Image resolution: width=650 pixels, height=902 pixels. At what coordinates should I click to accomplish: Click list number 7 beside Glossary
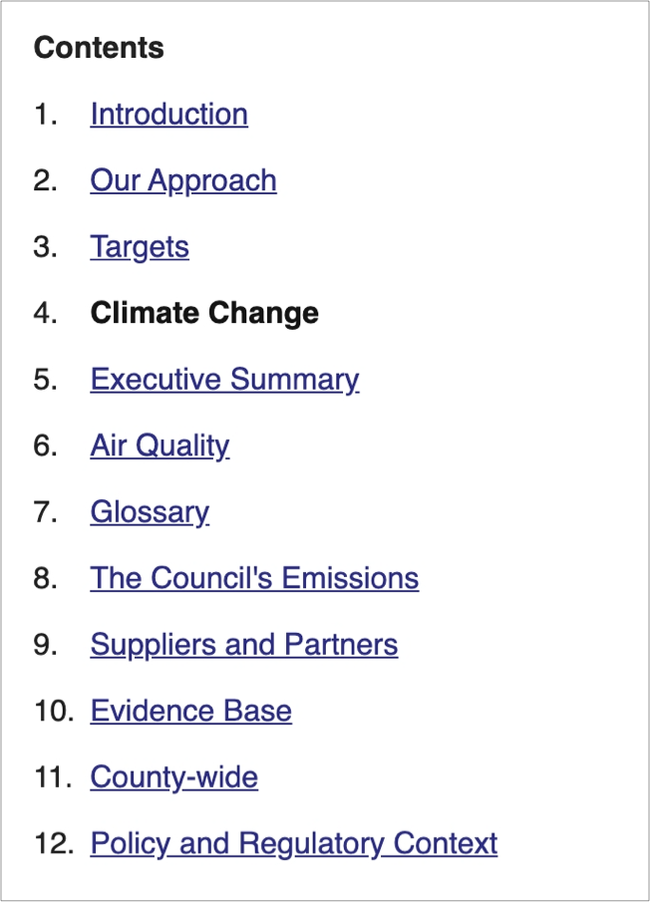45,513
